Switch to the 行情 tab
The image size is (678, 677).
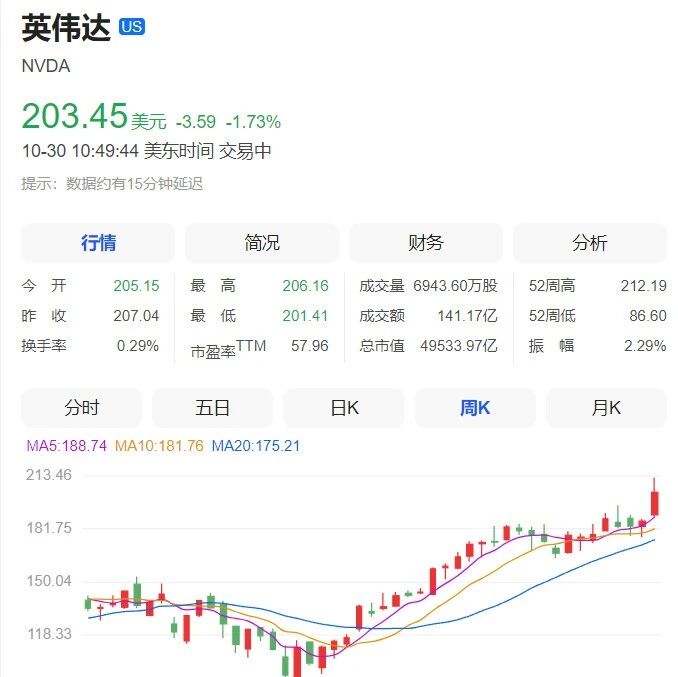98,243
